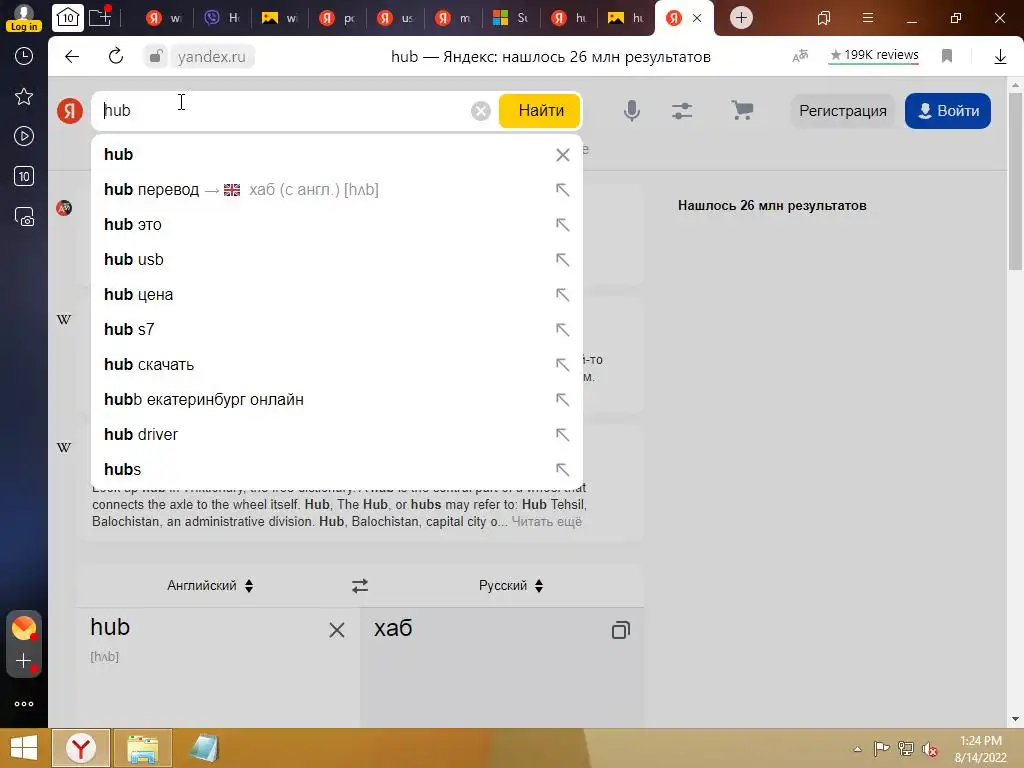Open the Windows Start button
The height and width of the screenshot is (768, 1024).
pyautogui.click(x=24, y=748)
